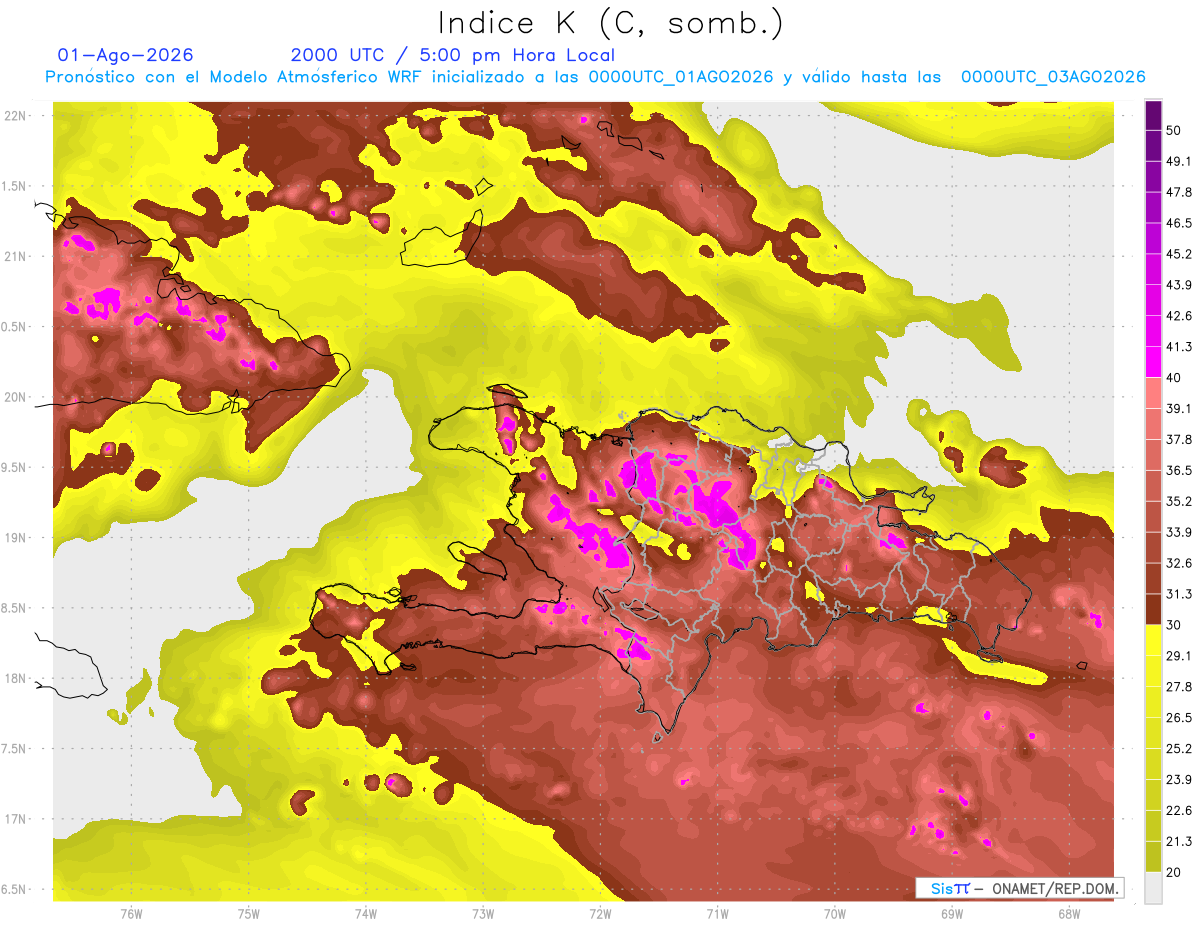The image size is (1200, 927).
Task: Click the longitude label '73W'
Action: [x=483, y=914]
